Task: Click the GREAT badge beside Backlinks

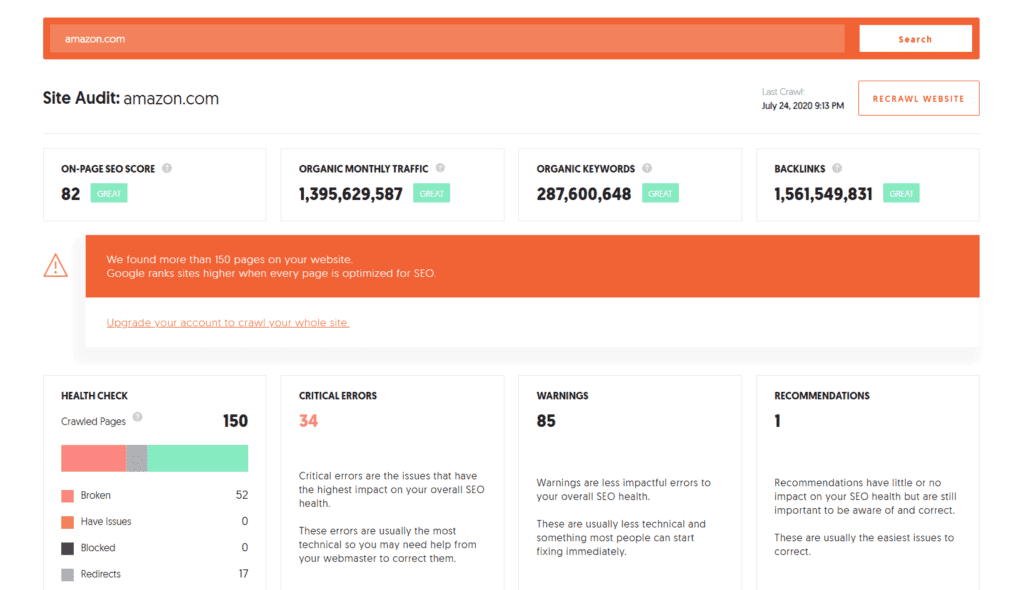Action: tap(901, 193)
